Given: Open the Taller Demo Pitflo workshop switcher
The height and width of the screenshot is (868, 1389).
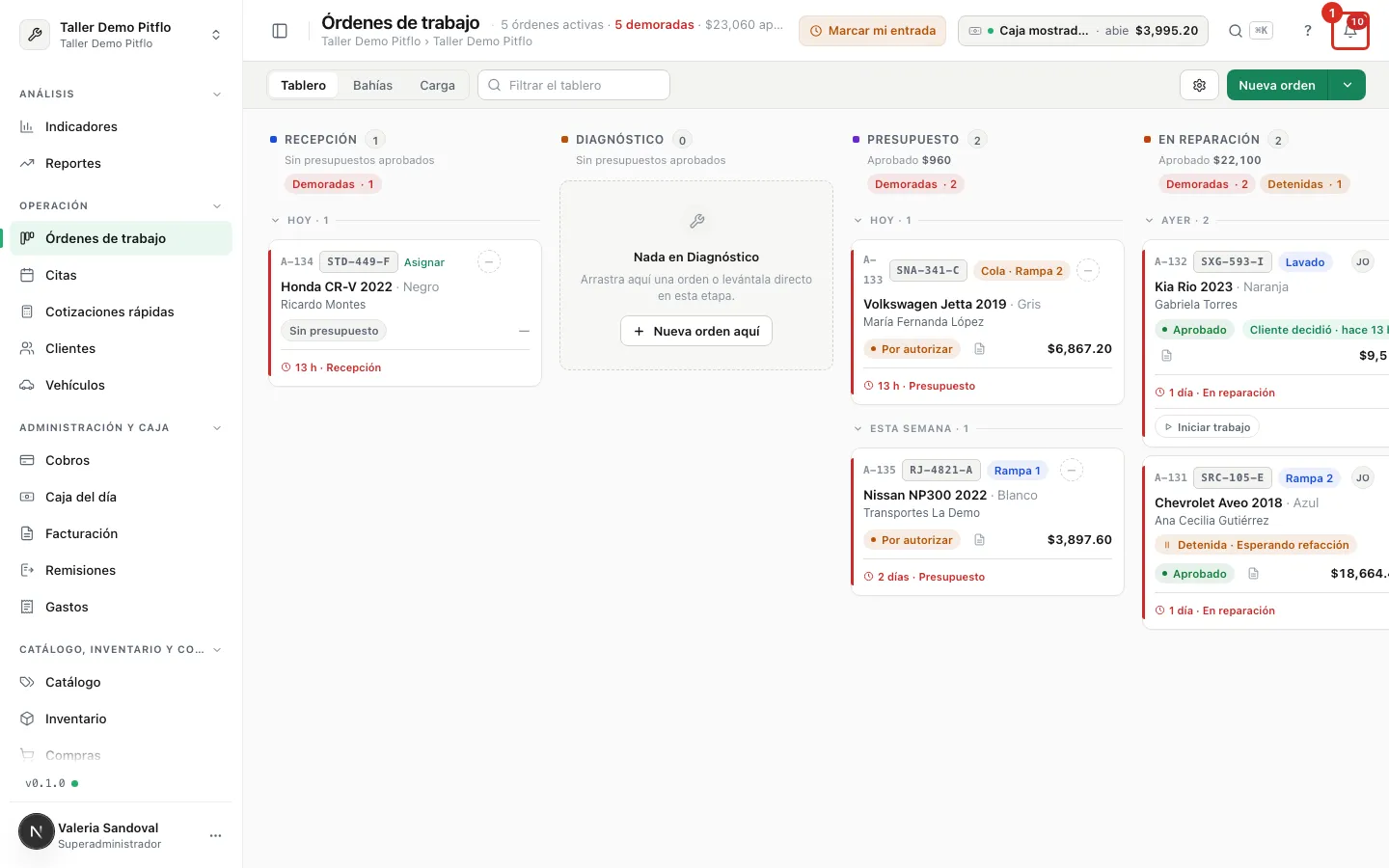Looking at the screenshot, I should (x=121, y=35).
